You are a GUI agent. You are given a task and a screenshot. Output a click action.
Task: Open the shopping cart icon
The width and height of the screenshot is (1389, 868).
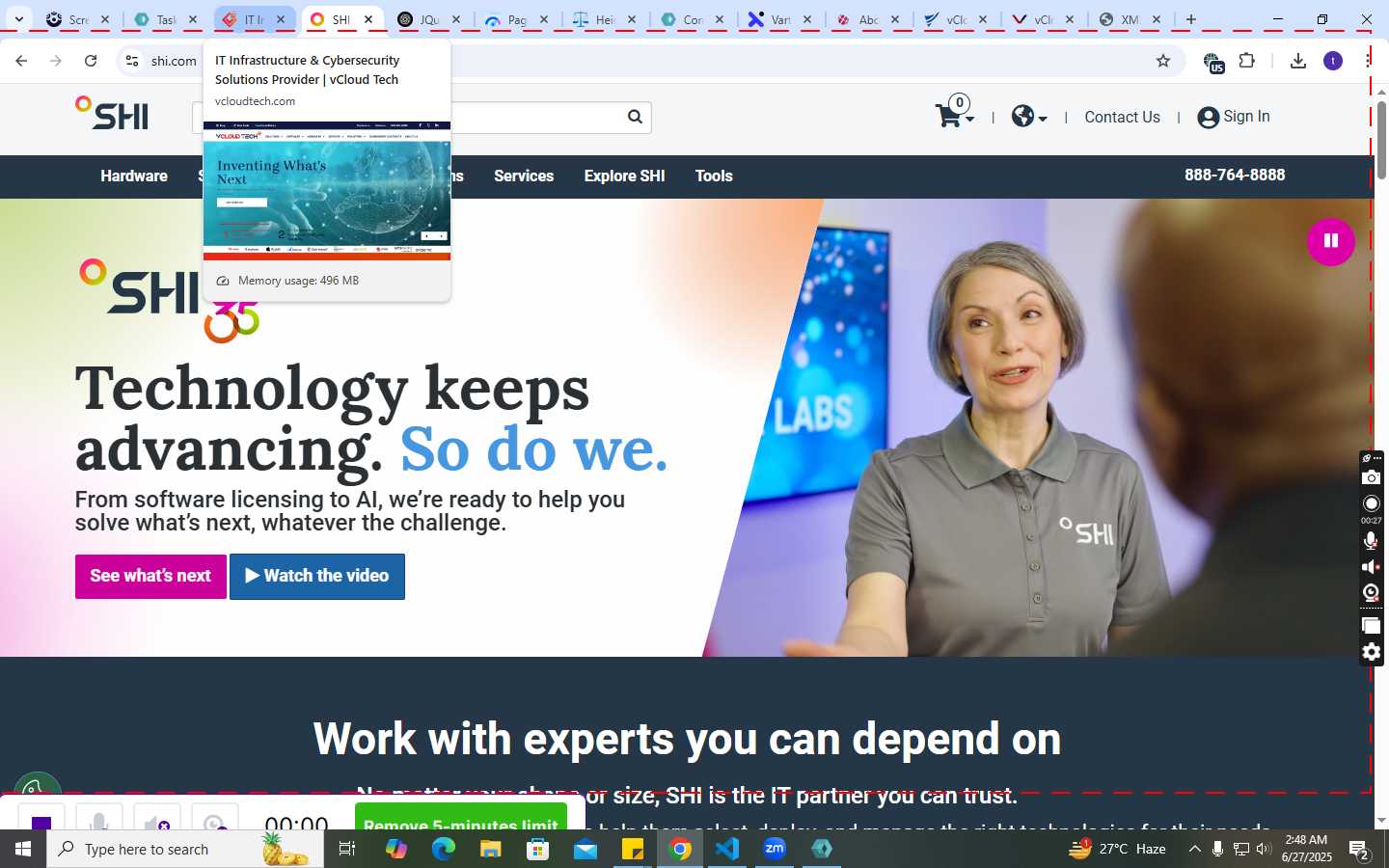point(948,117)
